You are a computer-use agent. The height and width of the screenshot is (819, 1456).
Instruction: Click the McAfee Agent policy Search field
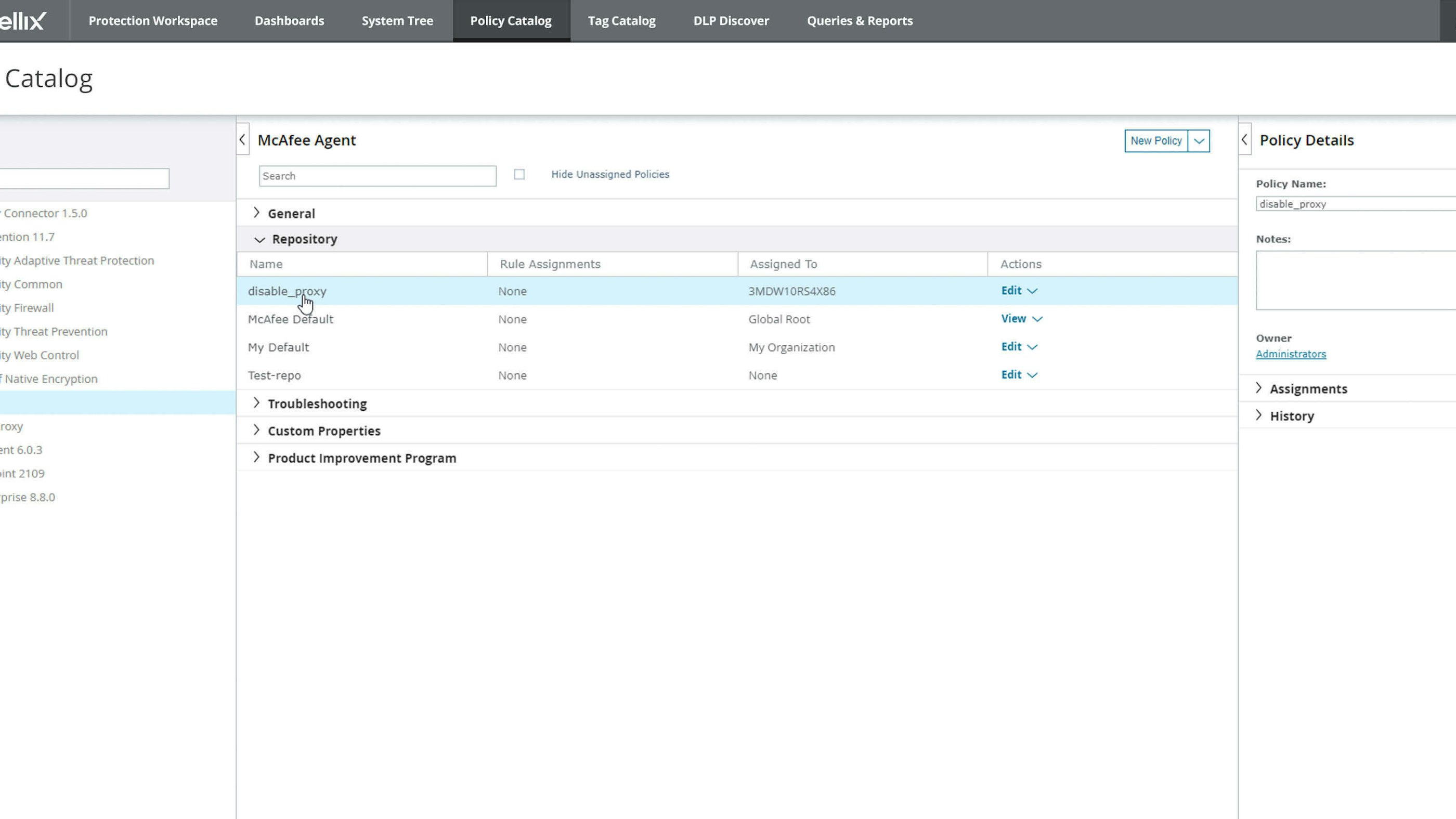[377, 176]
